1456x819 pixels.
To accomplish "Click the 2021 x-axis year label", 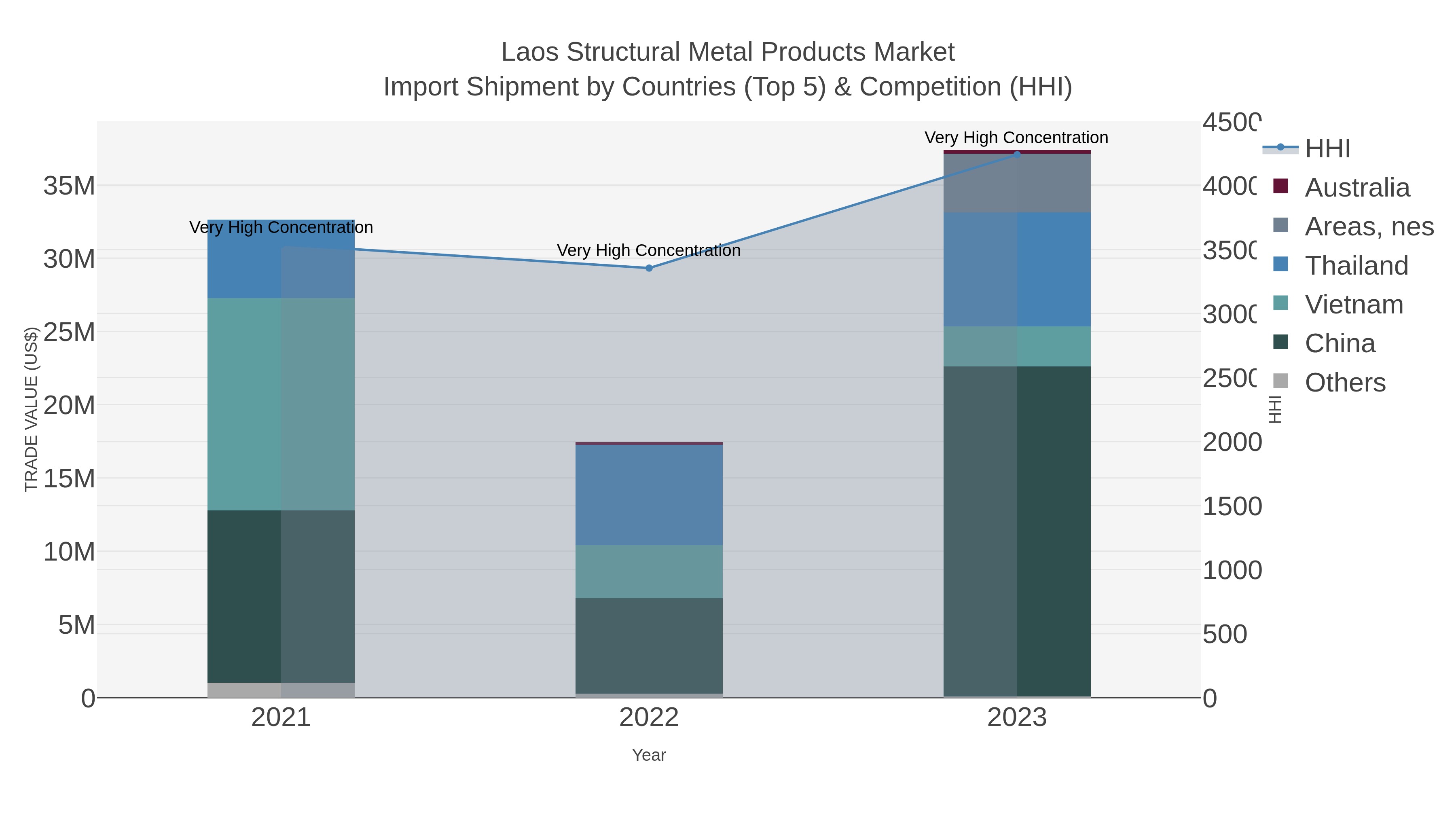I will 281,718.
